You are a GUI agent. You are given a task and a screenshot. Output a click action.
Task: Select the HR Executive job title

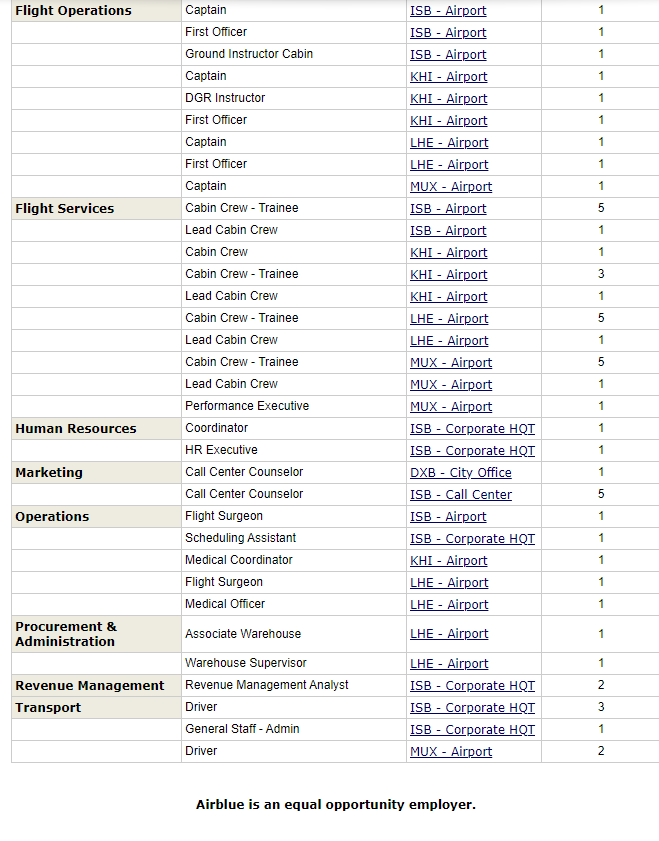[221, 450]
